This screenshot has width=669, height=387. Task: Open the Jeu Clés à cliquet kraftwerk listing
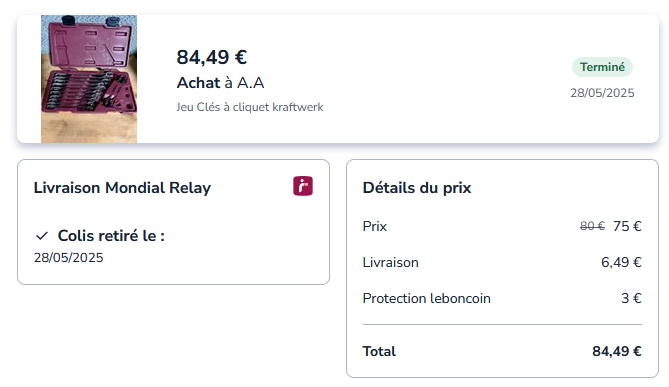(x=250, y=107)
